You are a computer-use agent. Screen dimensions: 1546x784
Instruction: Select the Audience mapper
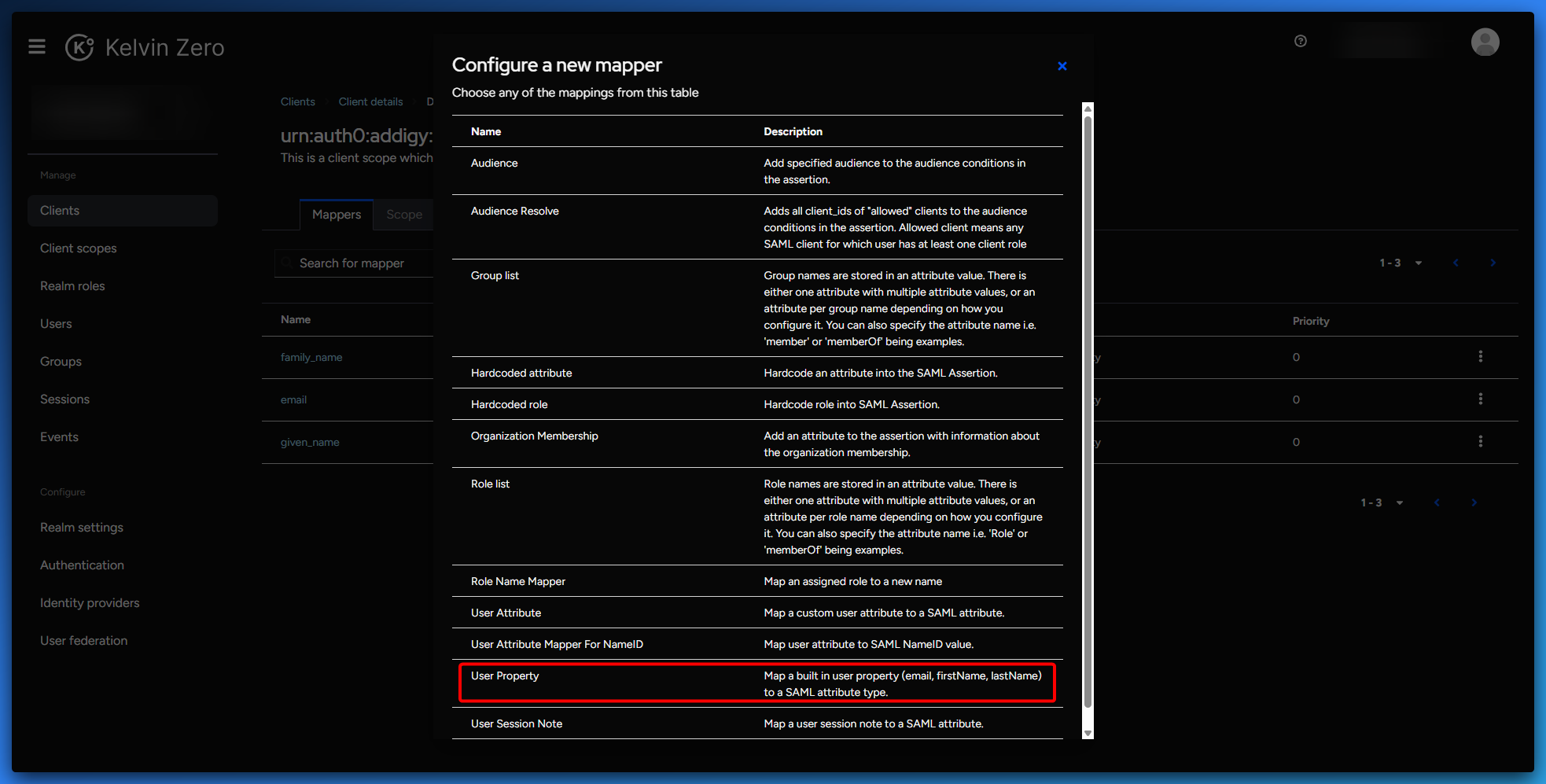pyautogui.click(x=757, y=171)
